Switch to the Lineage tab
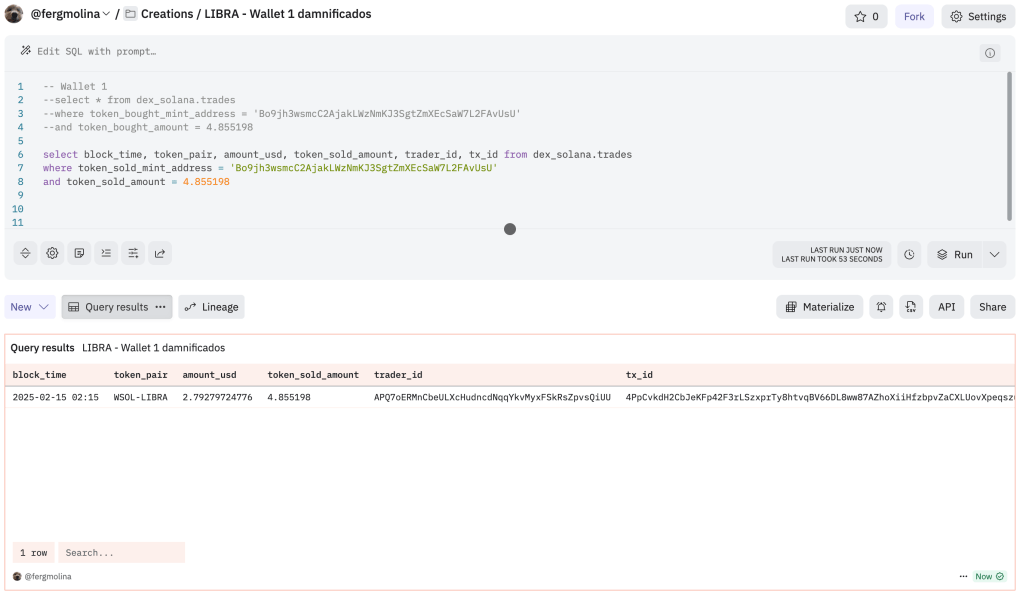Viewport: 1023px width, 598px height. coord(211,307)
